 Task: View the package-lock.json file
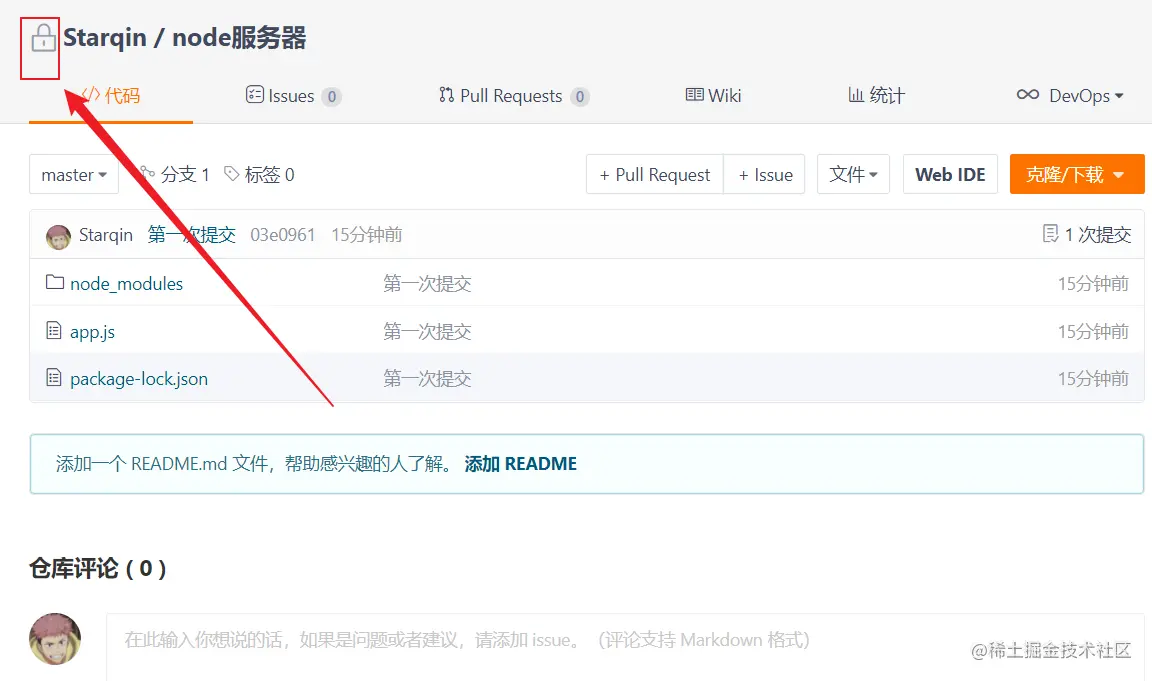[139, 378]
